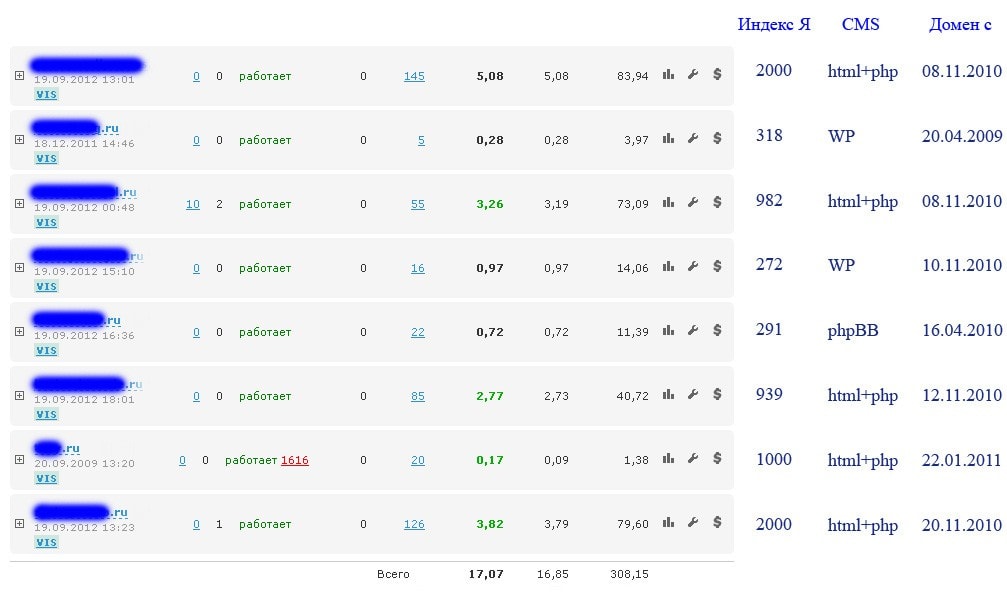Open the 145 link in first row

414,76
